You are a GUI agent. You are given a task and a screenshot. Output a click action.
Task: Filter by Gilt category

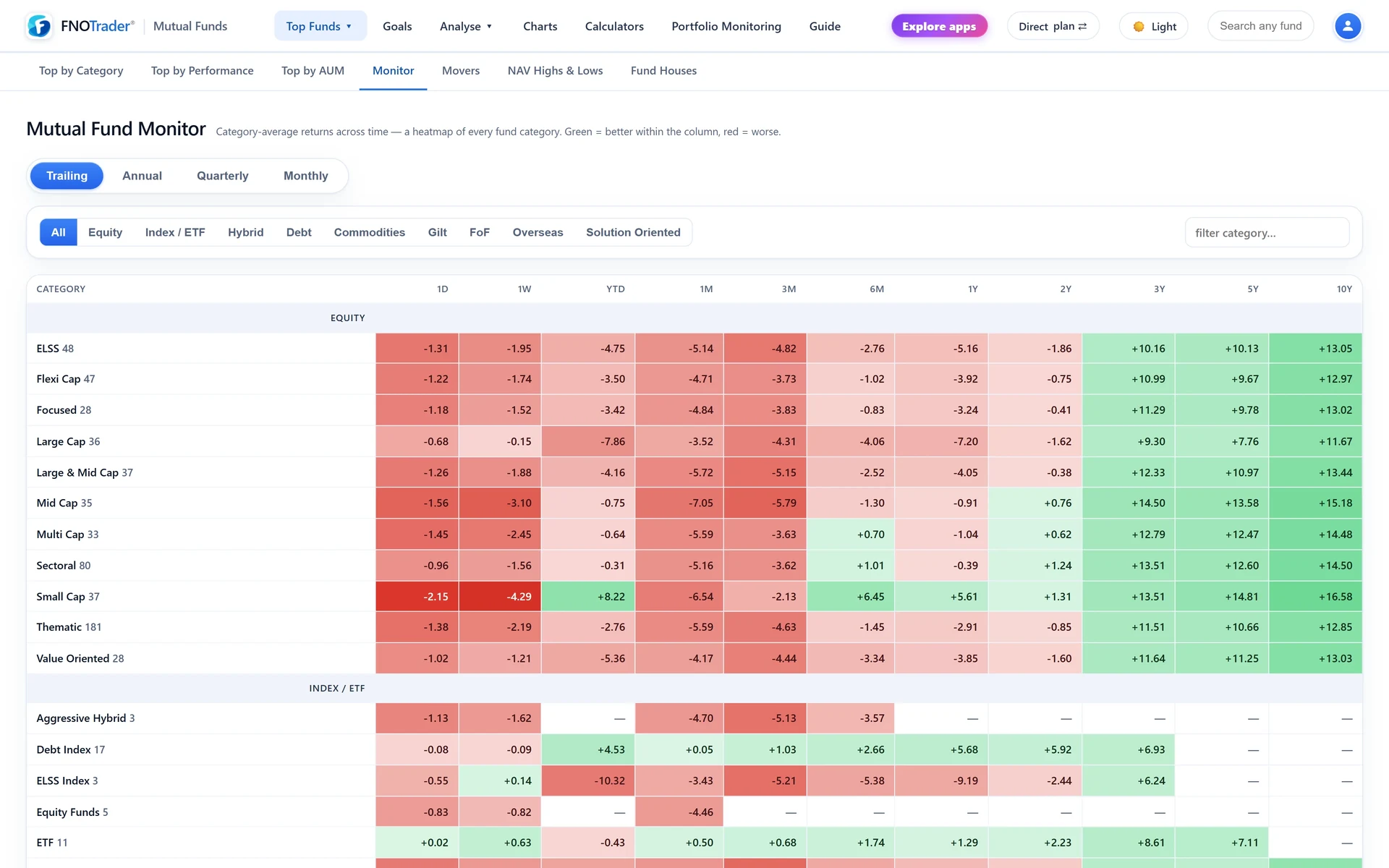tap(437, 232)
